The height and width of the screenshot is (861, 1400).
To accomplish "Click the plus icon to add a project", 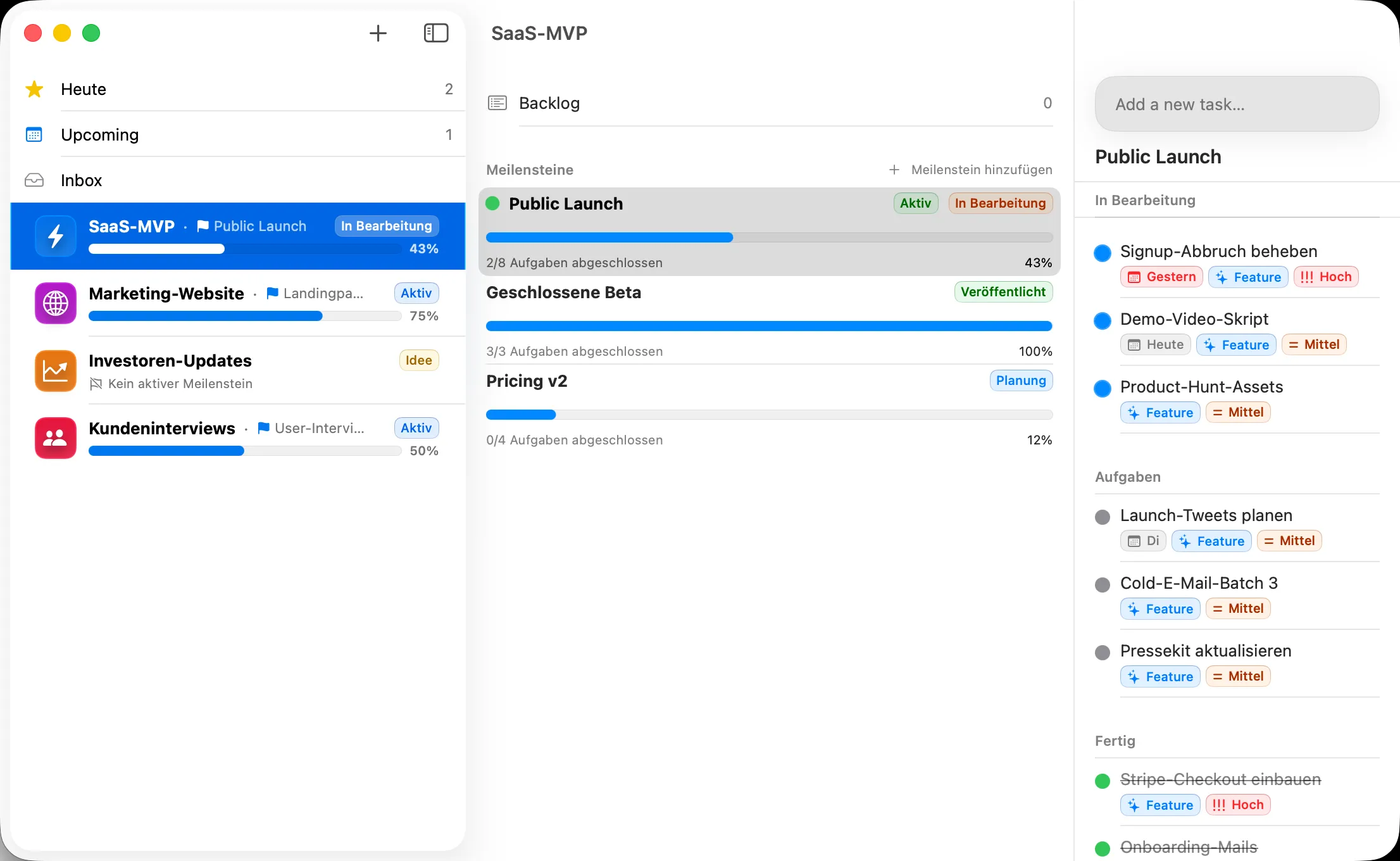I will pos(378,33).
